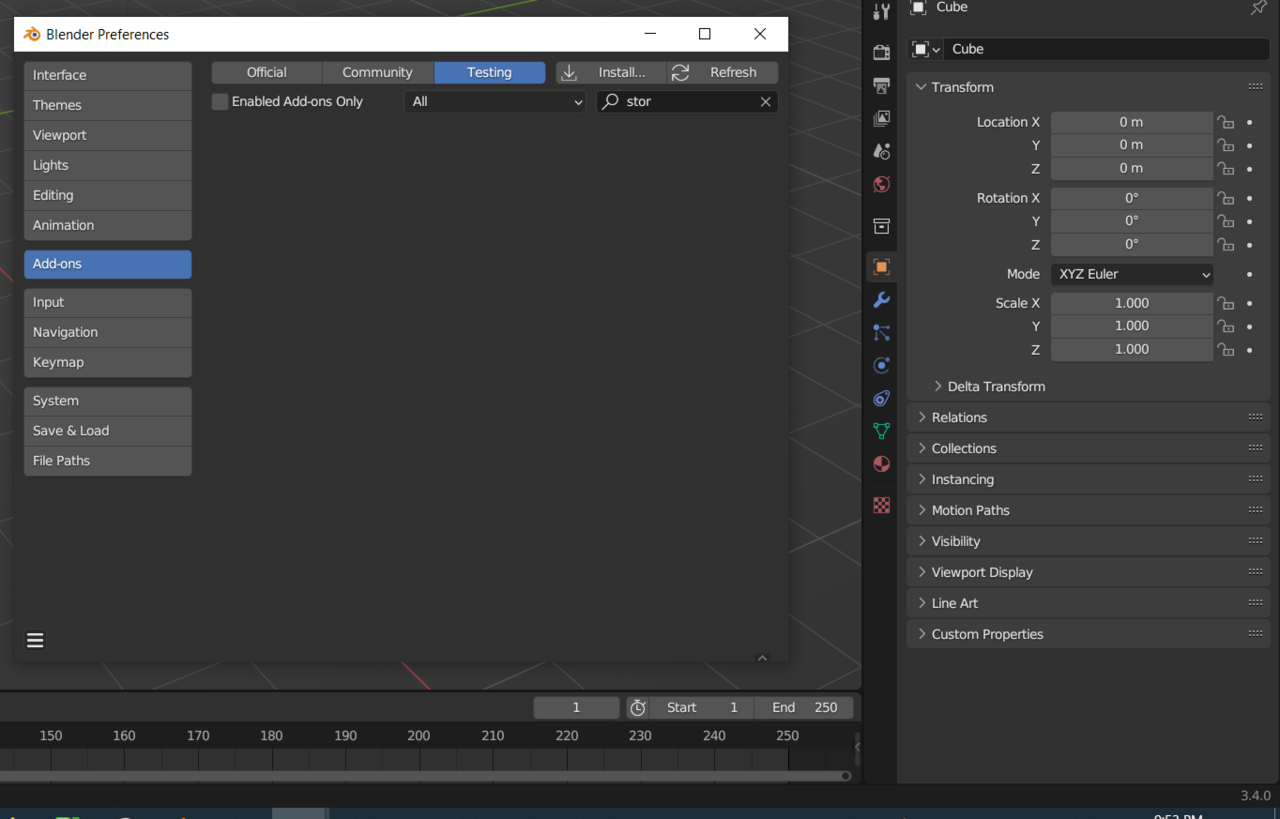Screen dimensions: 1280x819
Task: Open the Object Constraints properties tab
Action: pyautogui.click(x=881, y=398)
